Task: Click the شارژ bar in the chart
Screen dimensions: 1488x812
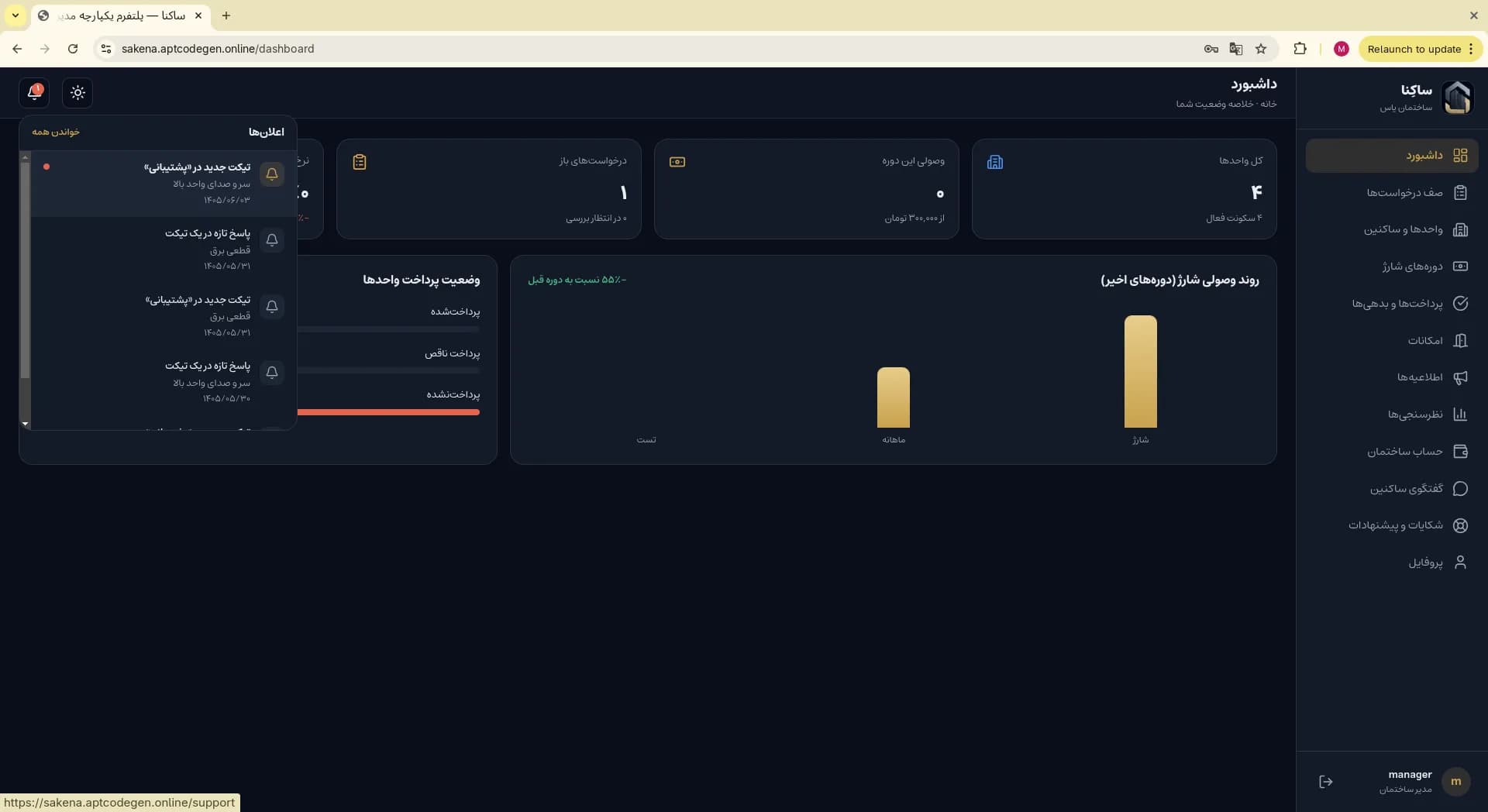Action: coord(1140,371)
